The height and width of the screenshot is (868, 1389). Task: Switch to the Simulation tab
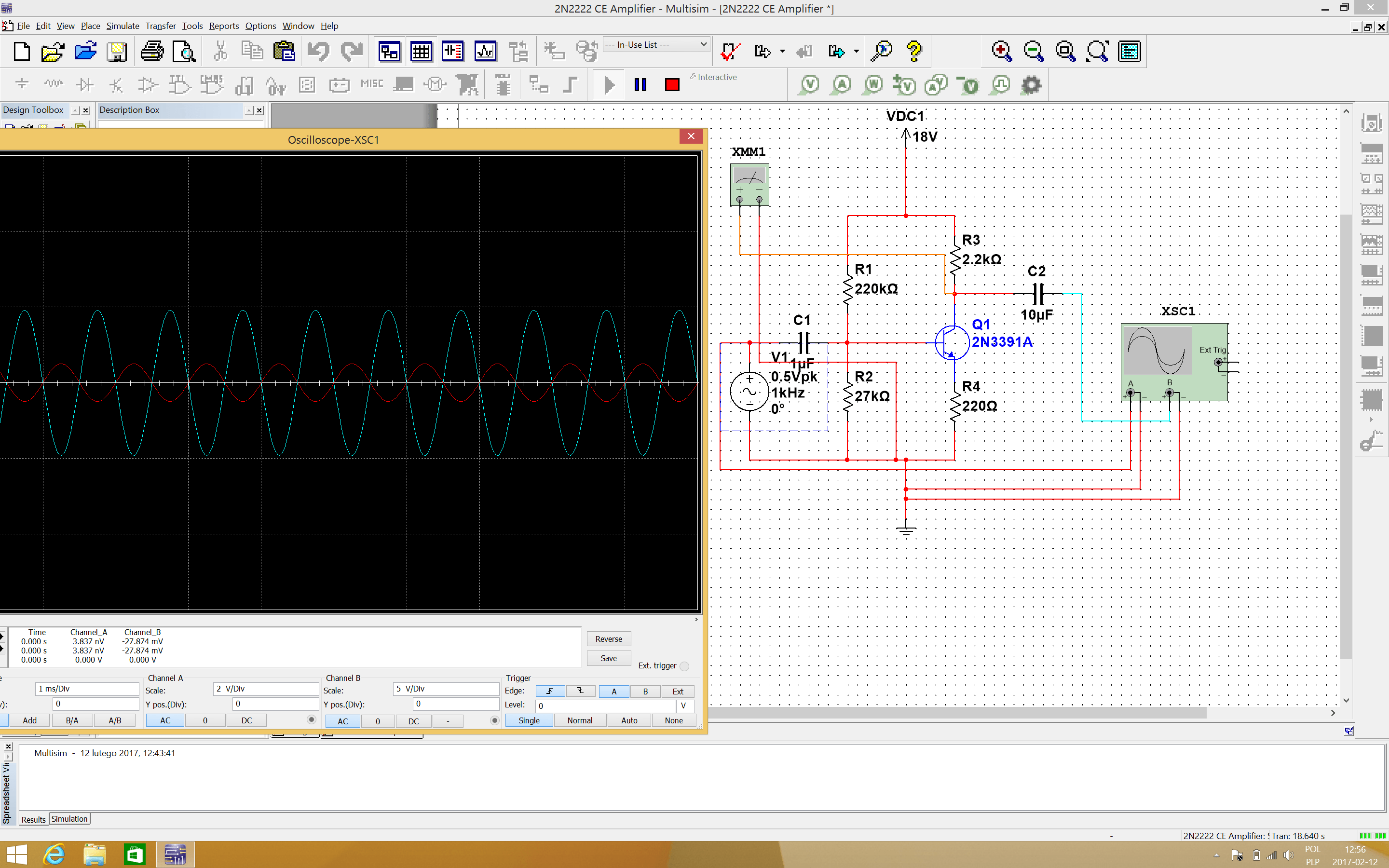[69, 819]
